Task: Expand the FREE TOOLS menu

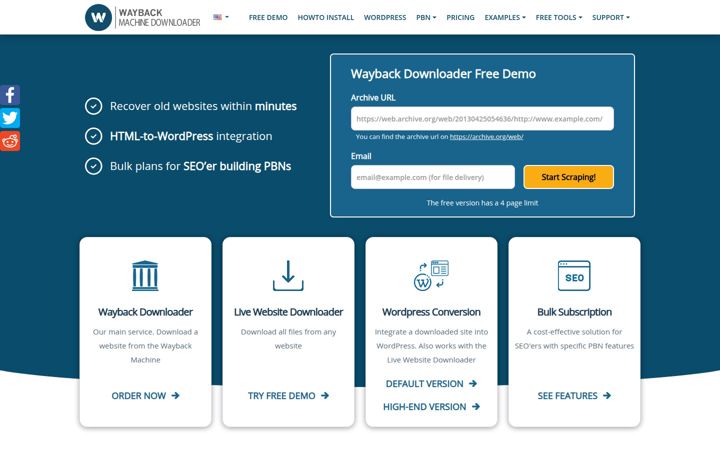Action: pos(558,17)
